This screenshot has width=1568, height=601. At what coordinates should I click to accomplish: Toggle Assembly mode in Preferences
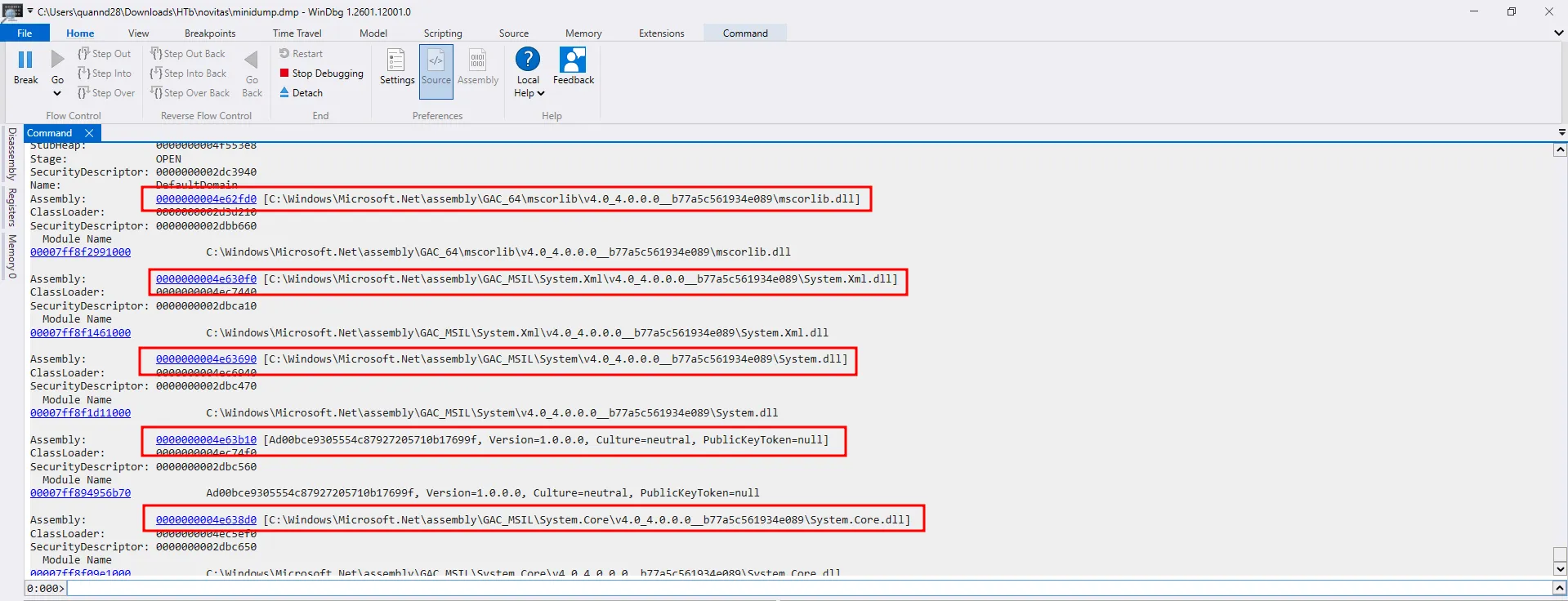pyautogui.click(x=477, y=61)
